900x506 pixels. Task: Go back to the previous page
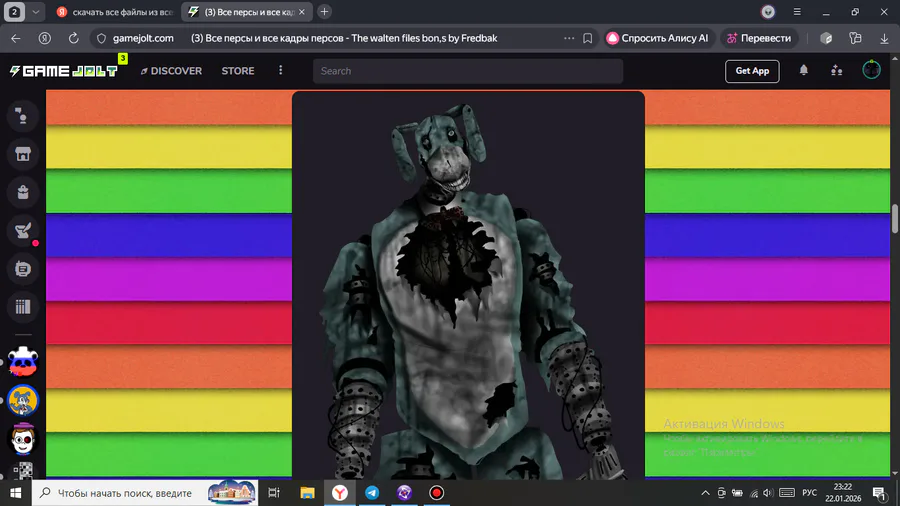tap(15, 38)
